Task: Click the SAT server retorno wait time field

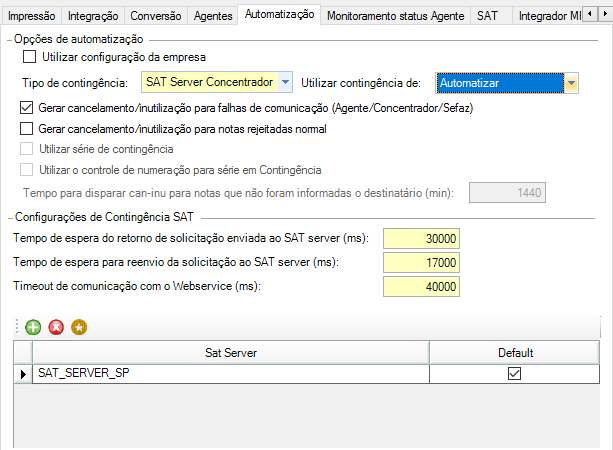Action: click(x=422, y=238)
